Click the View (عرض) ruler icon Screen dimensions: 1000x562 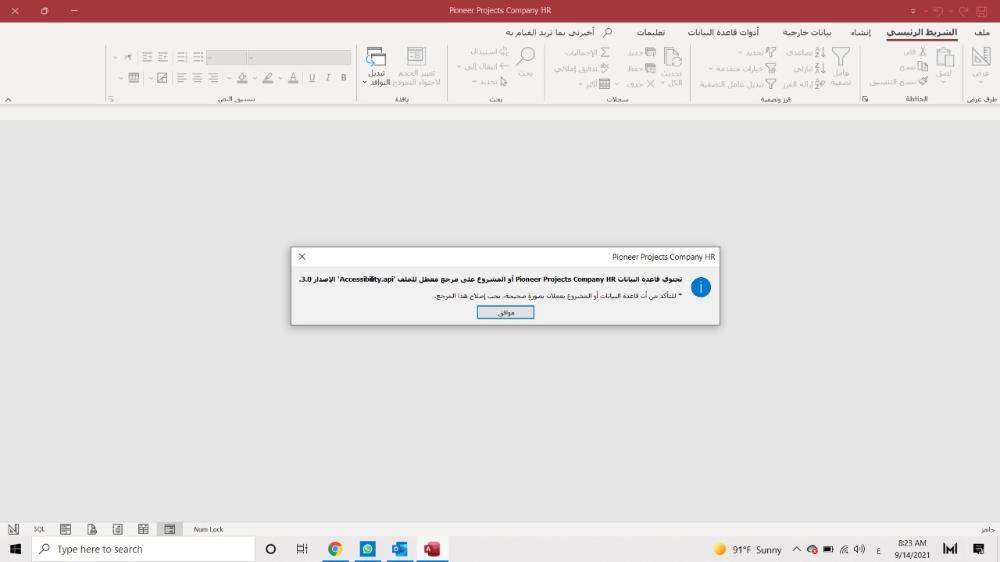click(x=981, y=57)
